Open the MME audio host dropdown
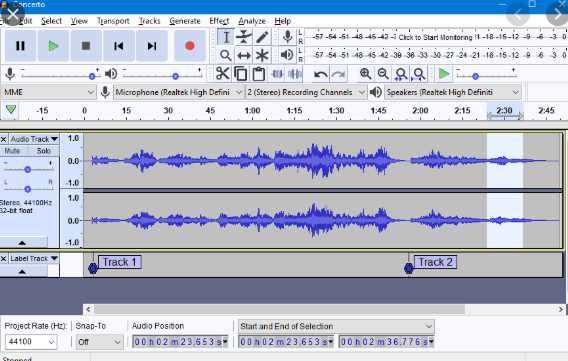 [49, 92]
